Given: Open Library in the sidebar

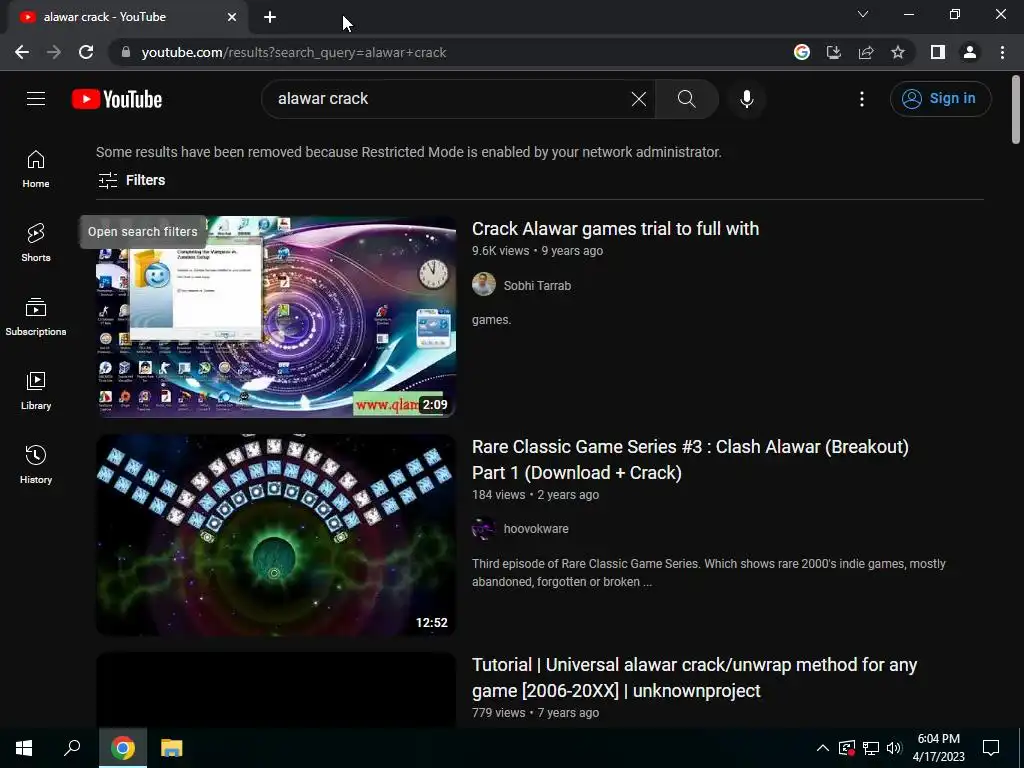Looking at the screenshot, I should pyautogui.click(x=36, y=391).
